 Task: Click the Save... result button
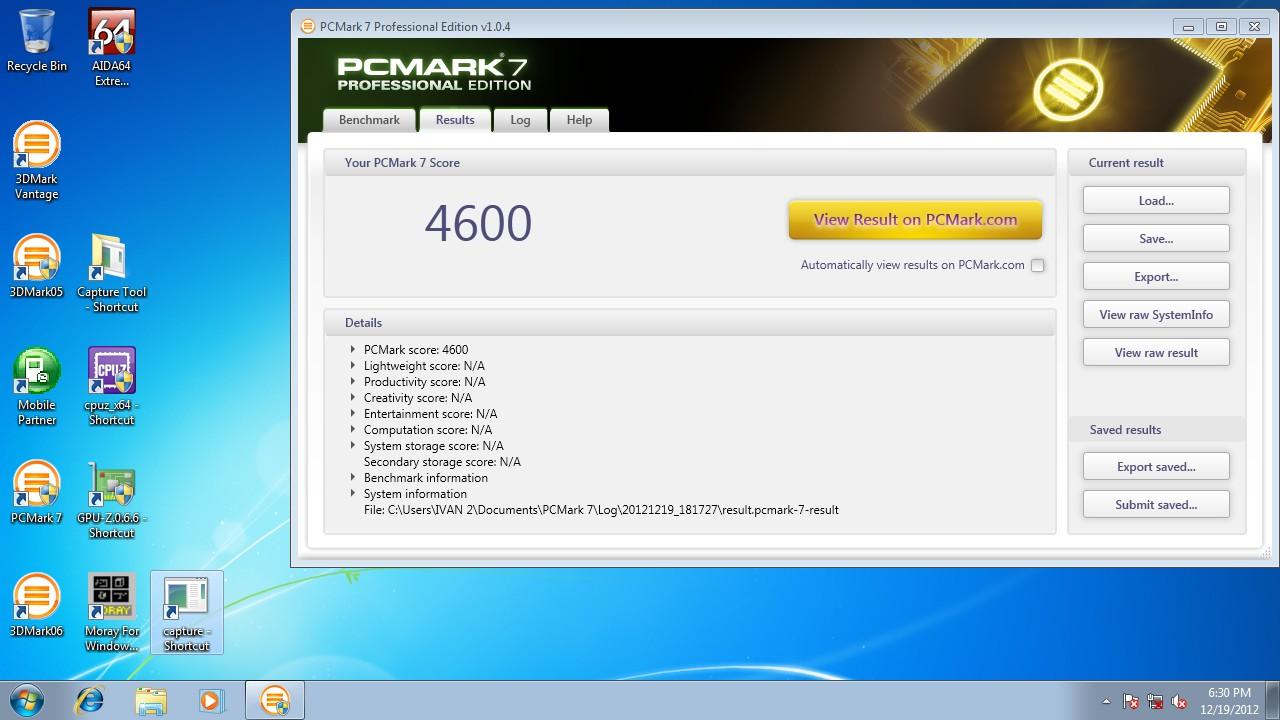(1156, 239)
